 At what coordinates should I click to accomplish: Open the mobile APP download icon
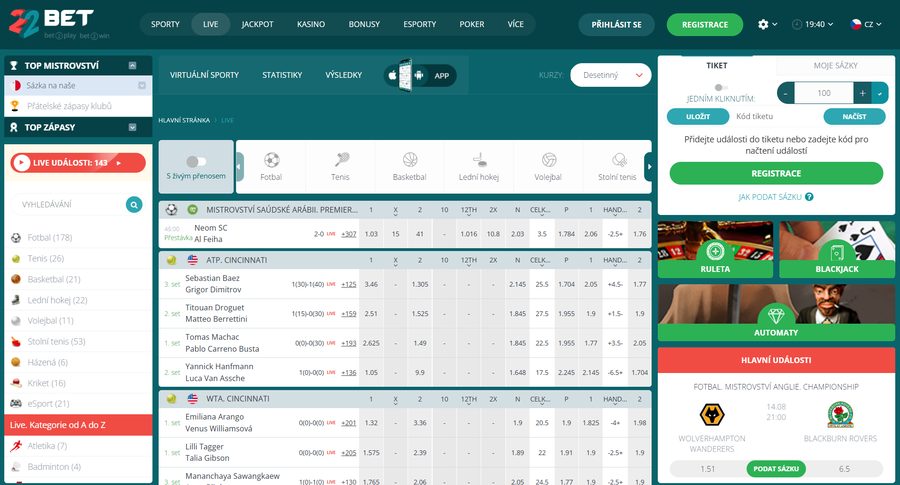pos(420,75)
